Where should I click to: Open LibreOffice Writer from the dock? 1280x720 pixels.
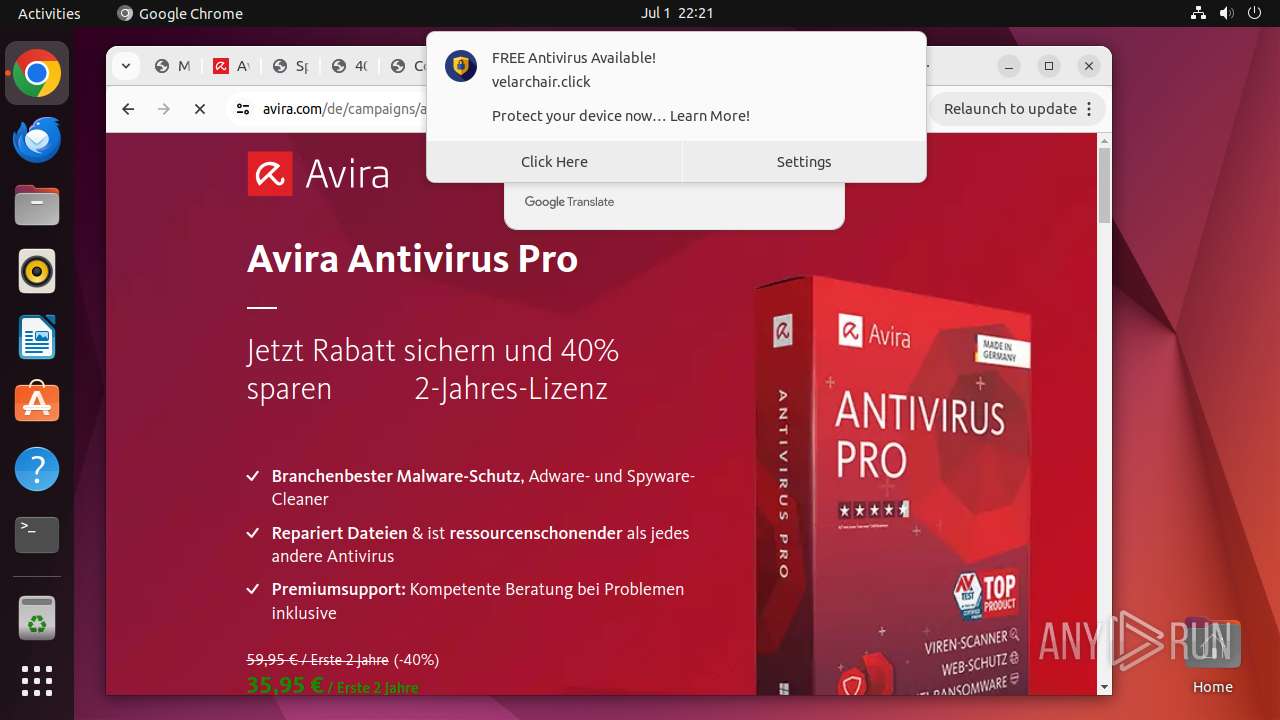[x=37, y=337]
